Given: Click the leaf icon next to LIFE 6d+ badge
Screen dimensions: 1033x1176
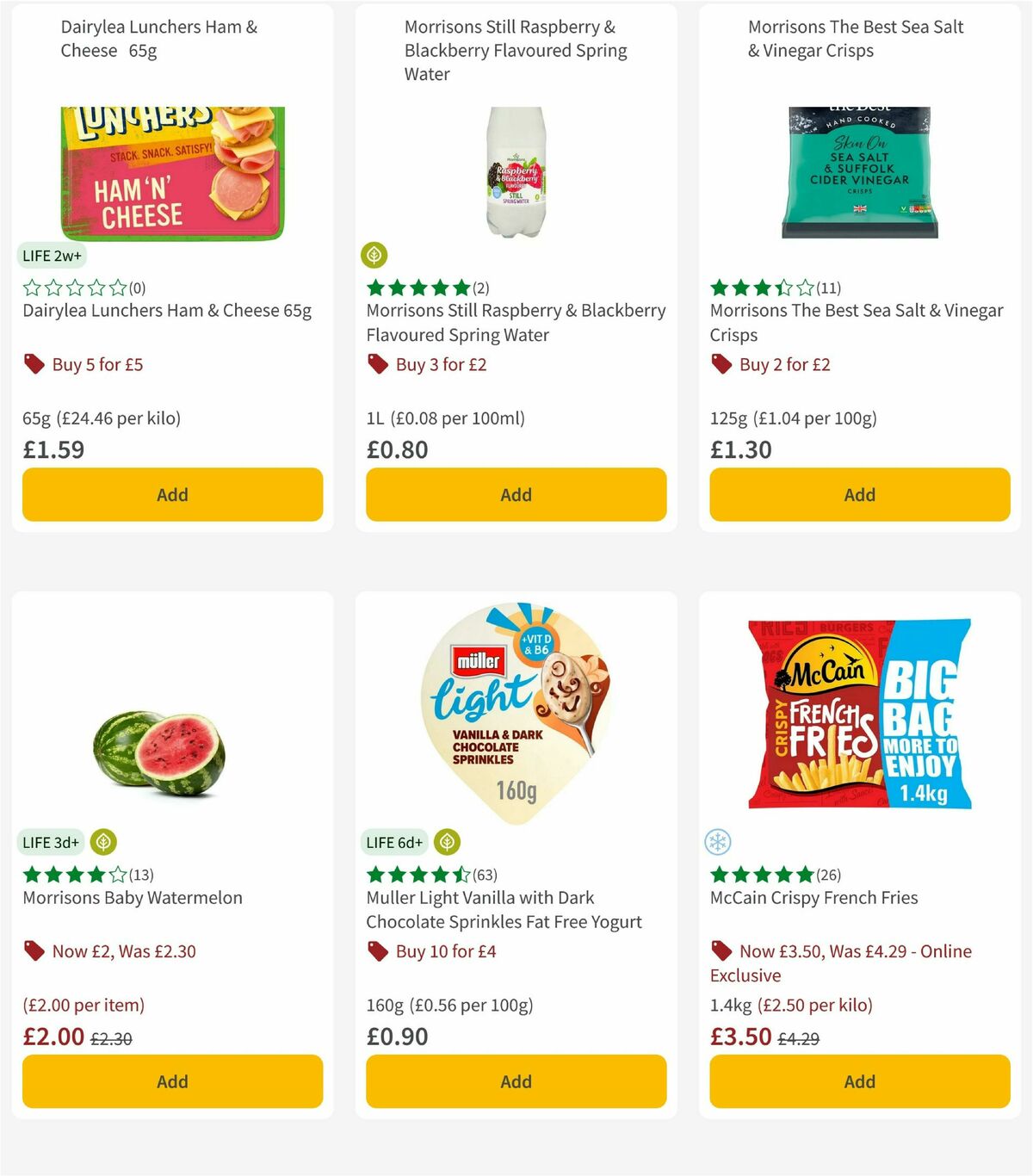Looking at the screenshot, I should point(447,842).
